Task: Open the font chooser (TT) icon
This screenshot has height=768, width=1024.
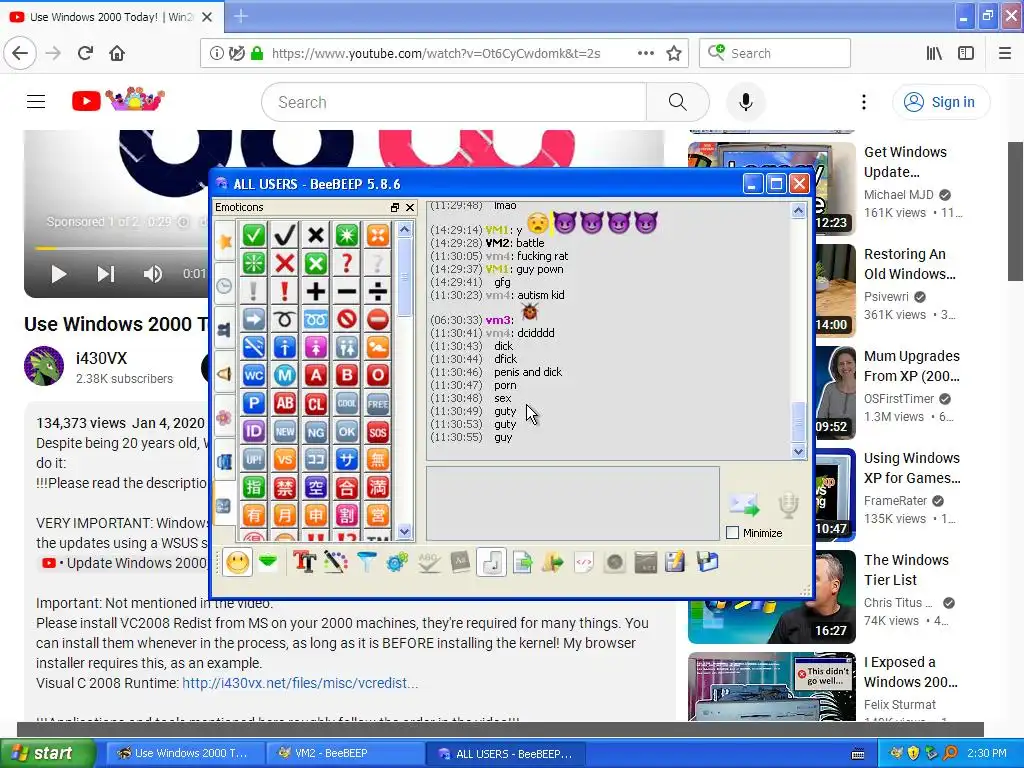Action: coord(304,562)
